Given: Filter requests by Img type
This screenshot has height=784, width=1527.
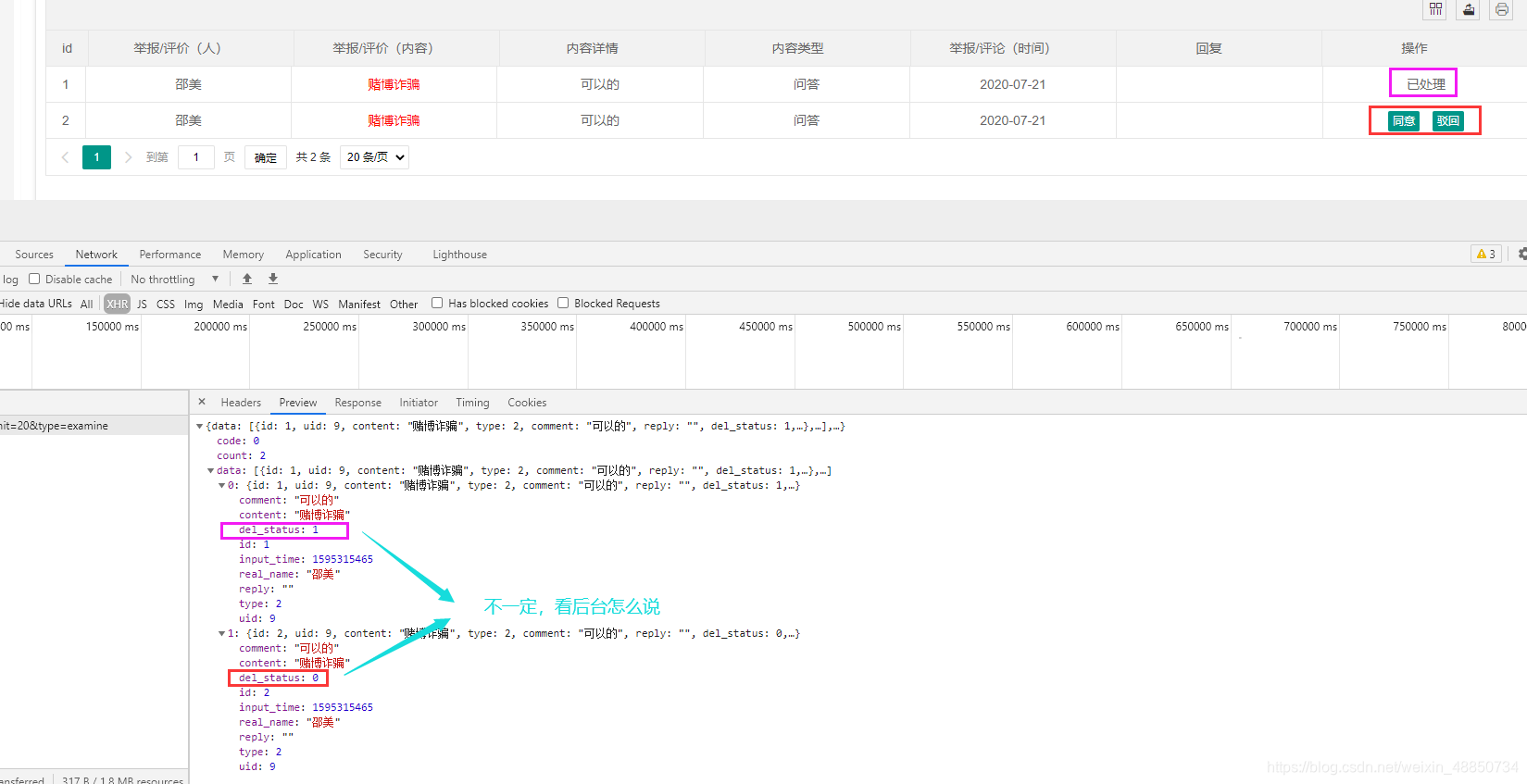Looking at the screenshot, I should tap(194, 304).
